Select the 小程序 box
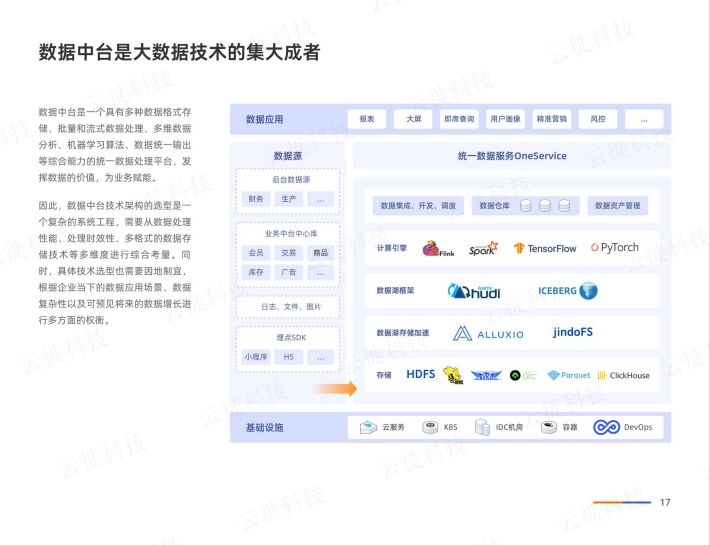 click(x=256, y=357)
